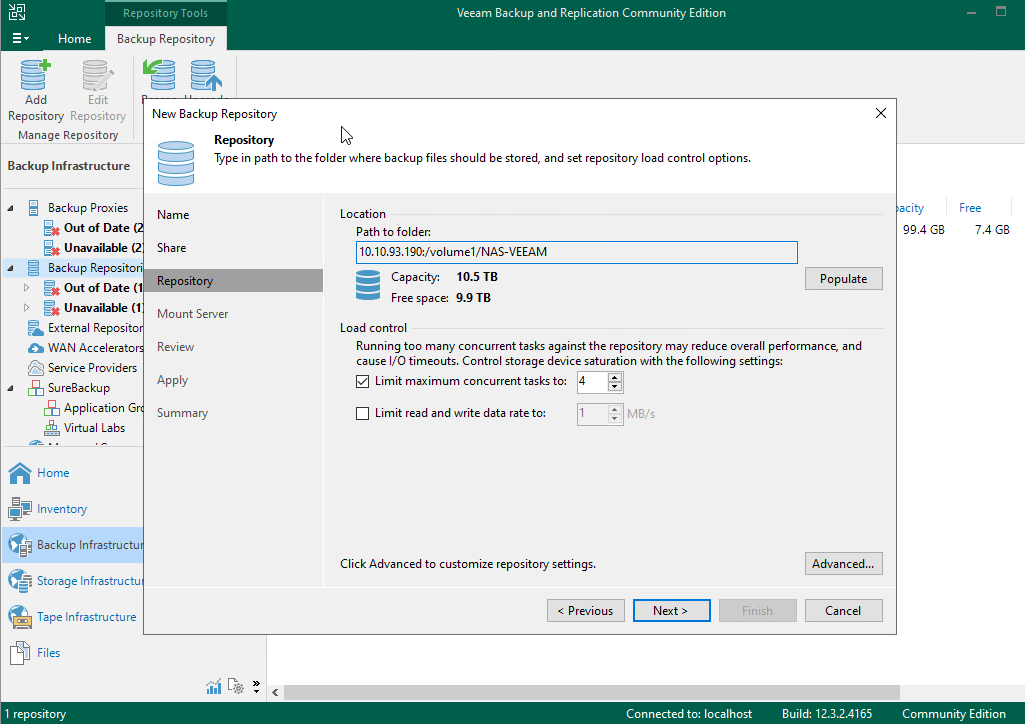This screenshot has width=1025, height=724.
Task: Collapse the SureBackup tree node
Action: pyautogui.click(x=11, y=388)
